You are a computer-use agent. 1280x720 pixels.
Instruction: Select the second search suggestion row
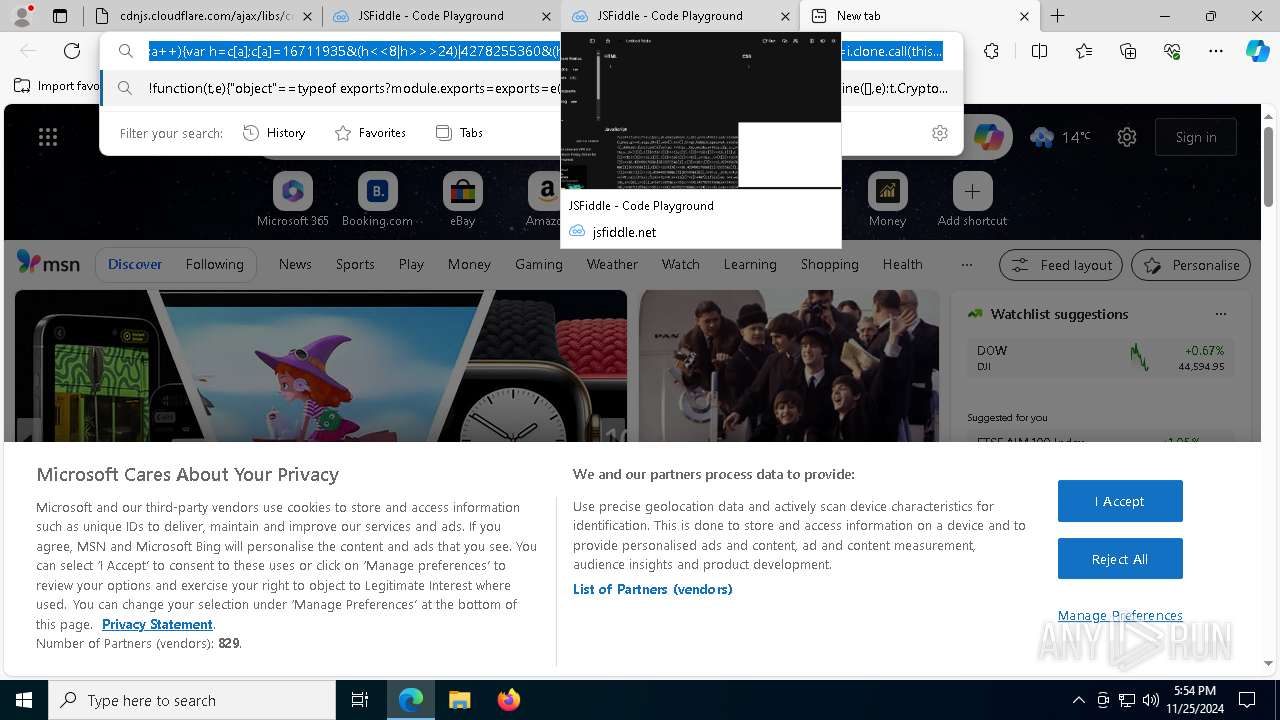click(532, 88)
